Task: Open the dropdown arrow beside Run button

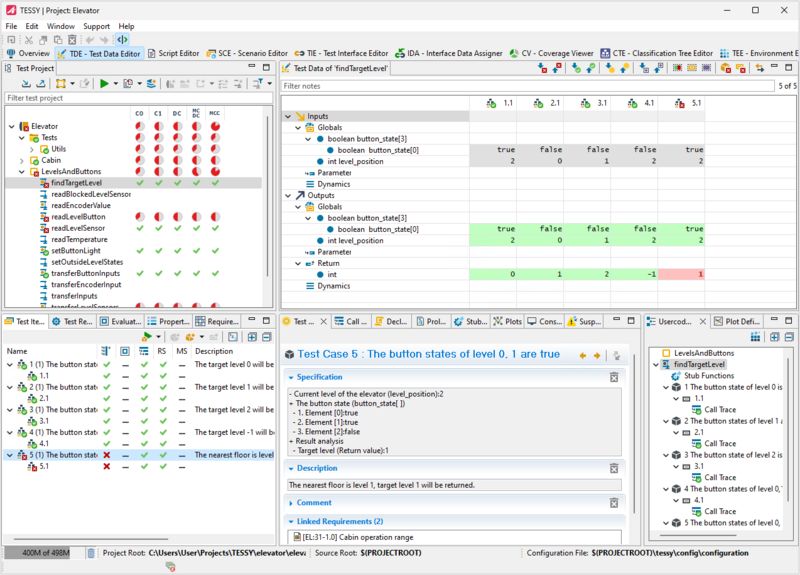Action: [116, 84]
